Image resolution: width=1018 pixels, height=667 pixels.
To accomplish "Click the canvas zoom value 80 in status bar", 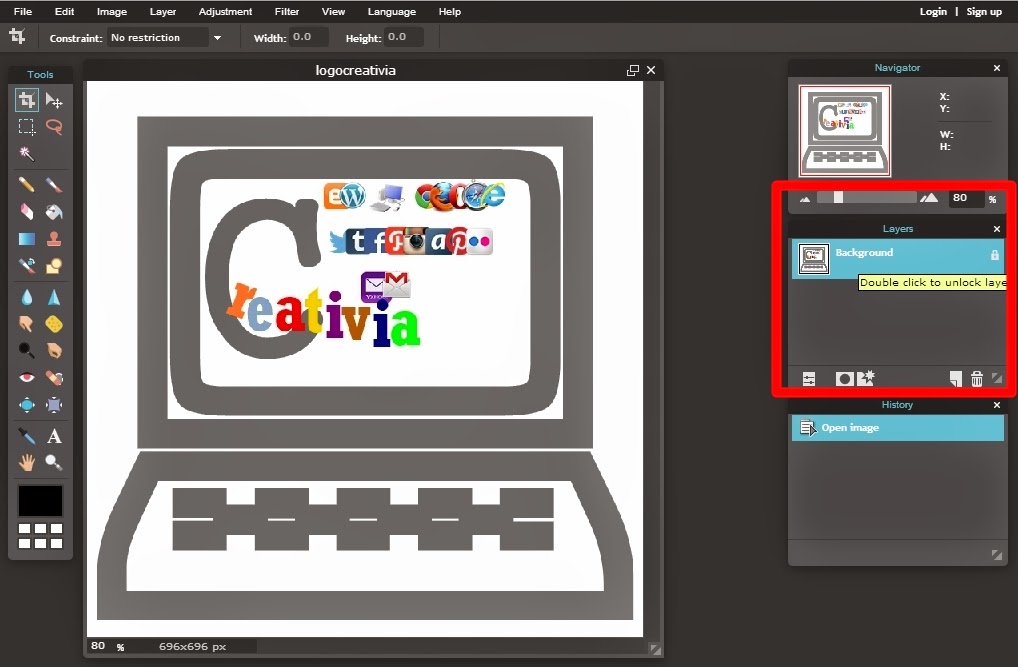I will coord(98,646).
